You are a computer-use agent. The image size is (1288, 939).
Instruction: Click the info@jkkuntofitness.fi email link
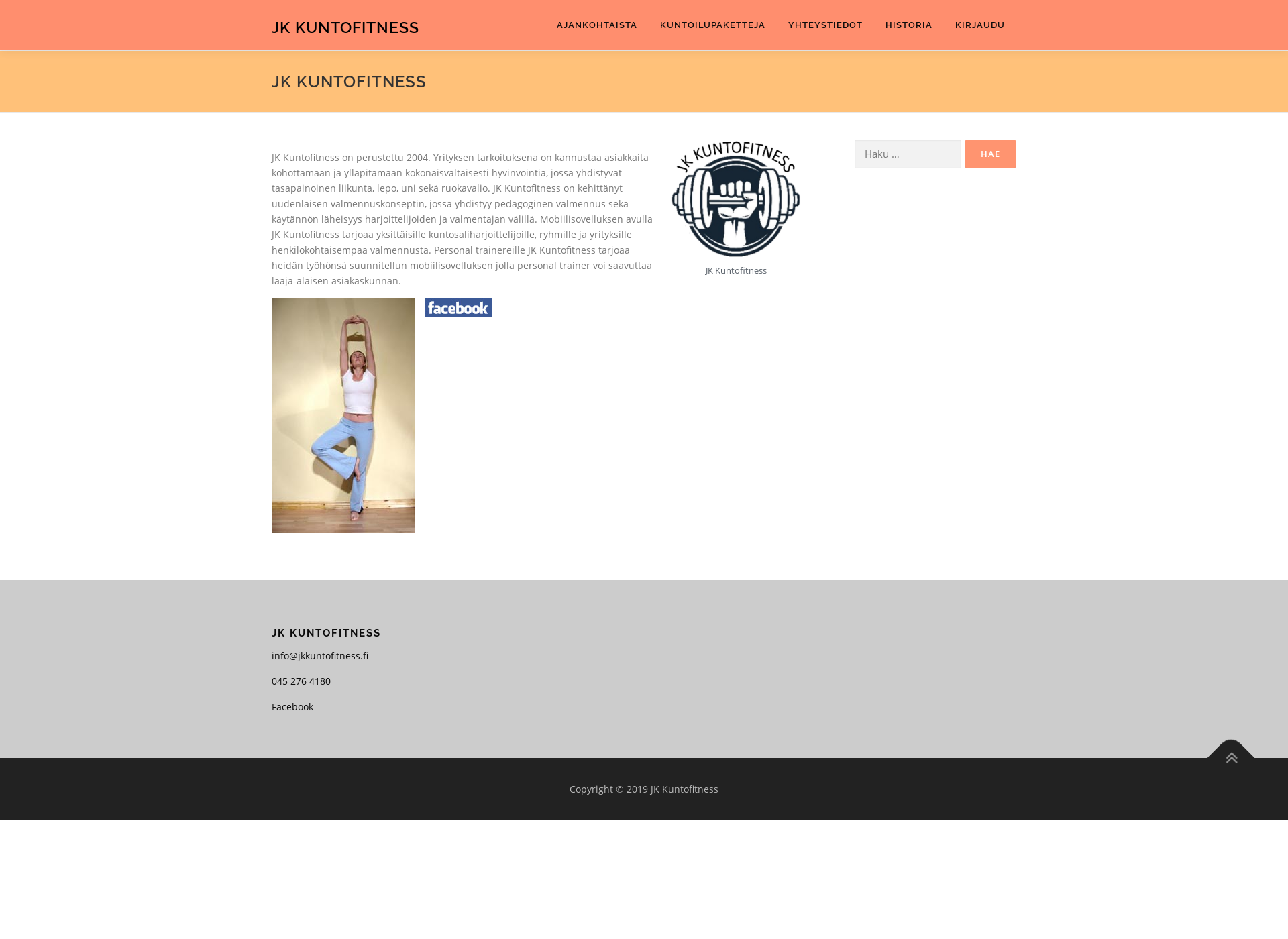(x=320, y=655)
